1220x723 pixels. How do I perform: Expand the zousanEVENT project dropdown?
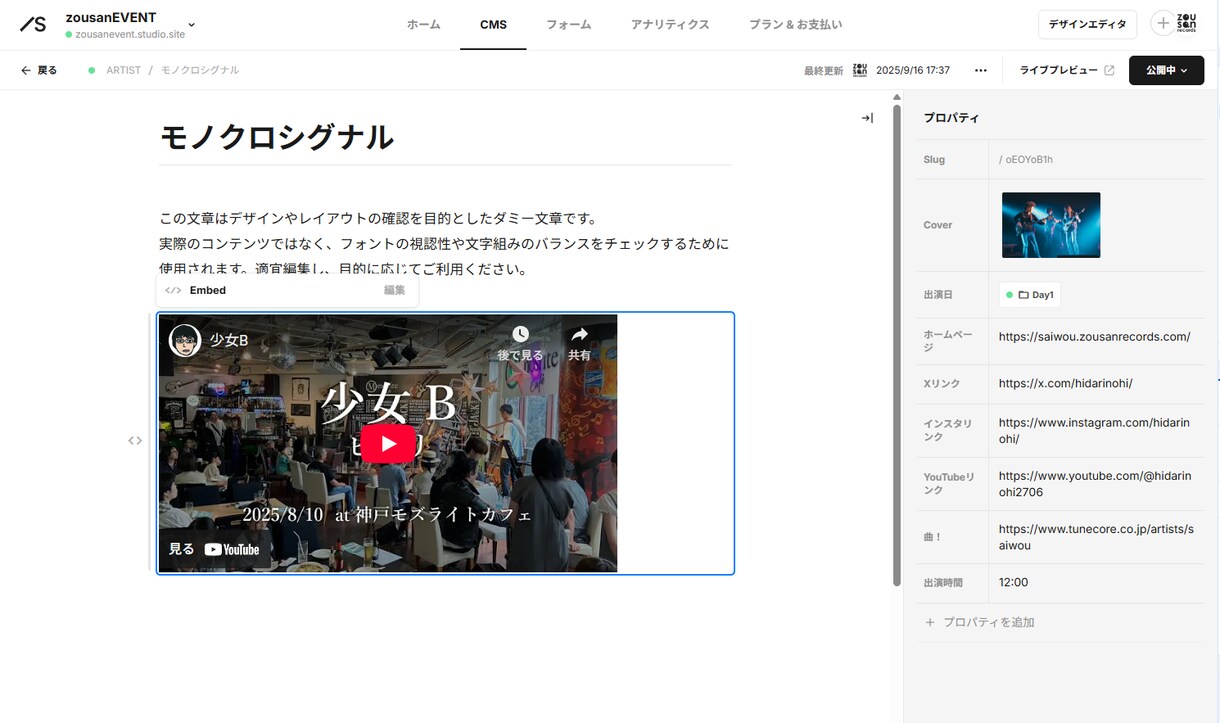click(191, 25)
